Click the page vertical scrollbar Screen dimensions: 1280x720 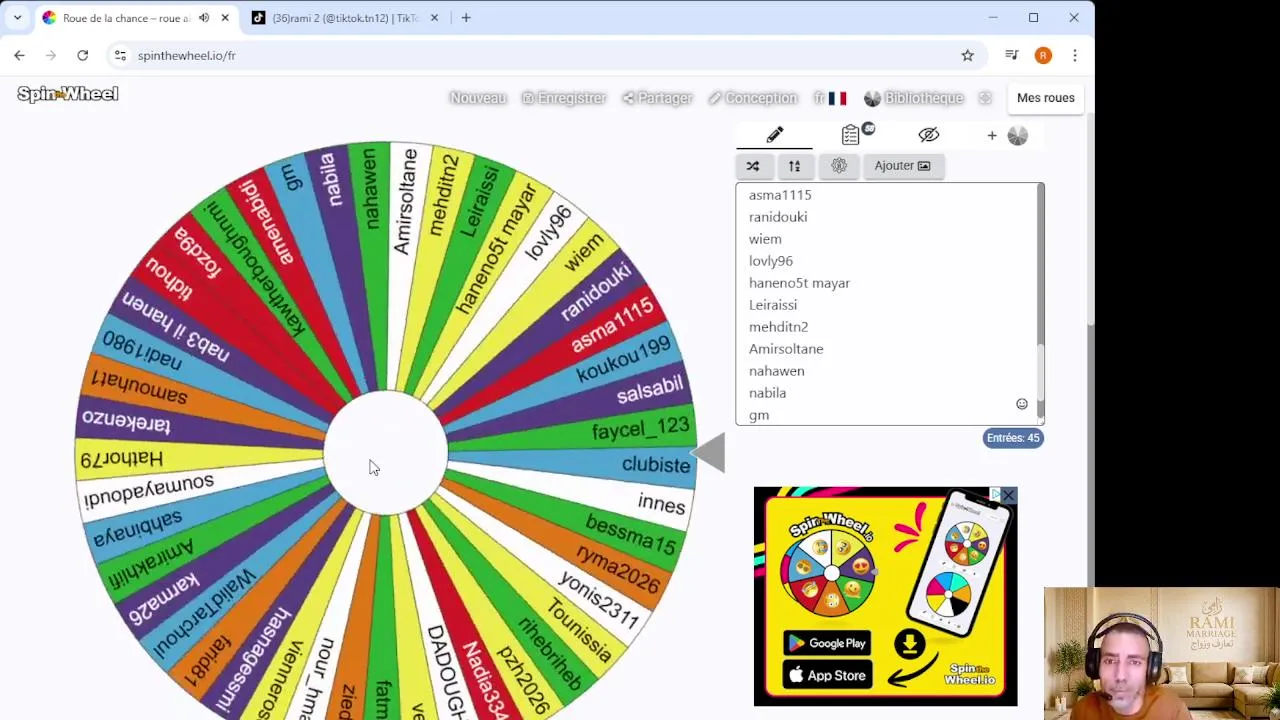click(x=1090, y=220)
